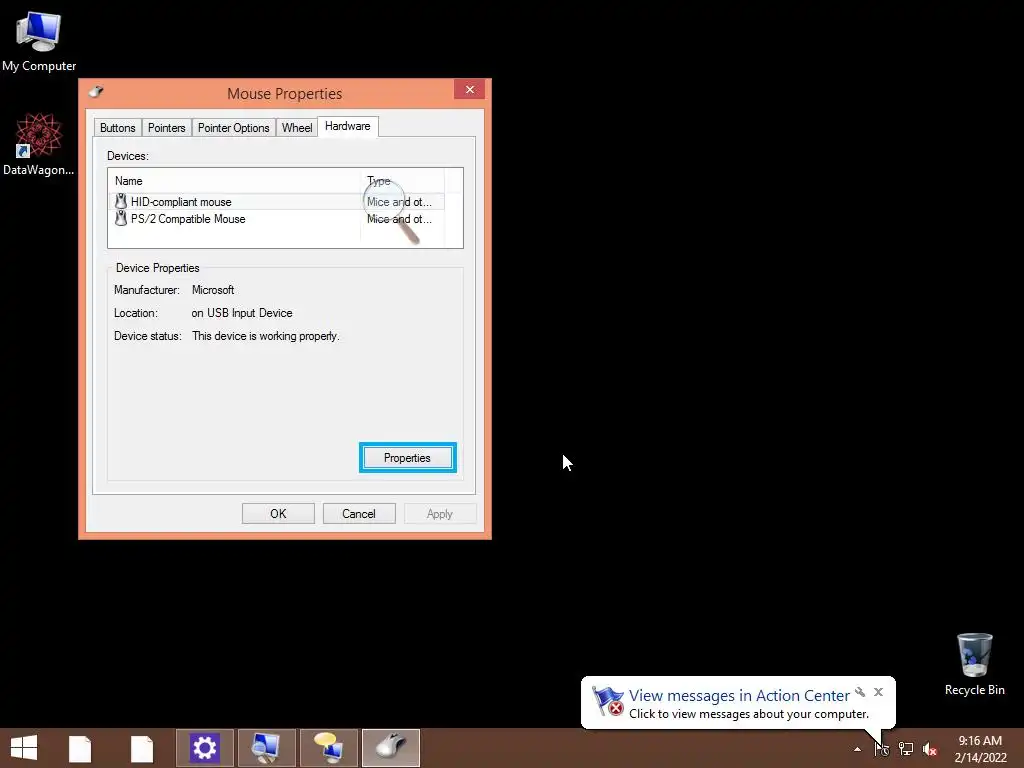Viewport: 1024px width, 768px height.
Task: Select the Hardware tab
Action: [x=347, y=126]
